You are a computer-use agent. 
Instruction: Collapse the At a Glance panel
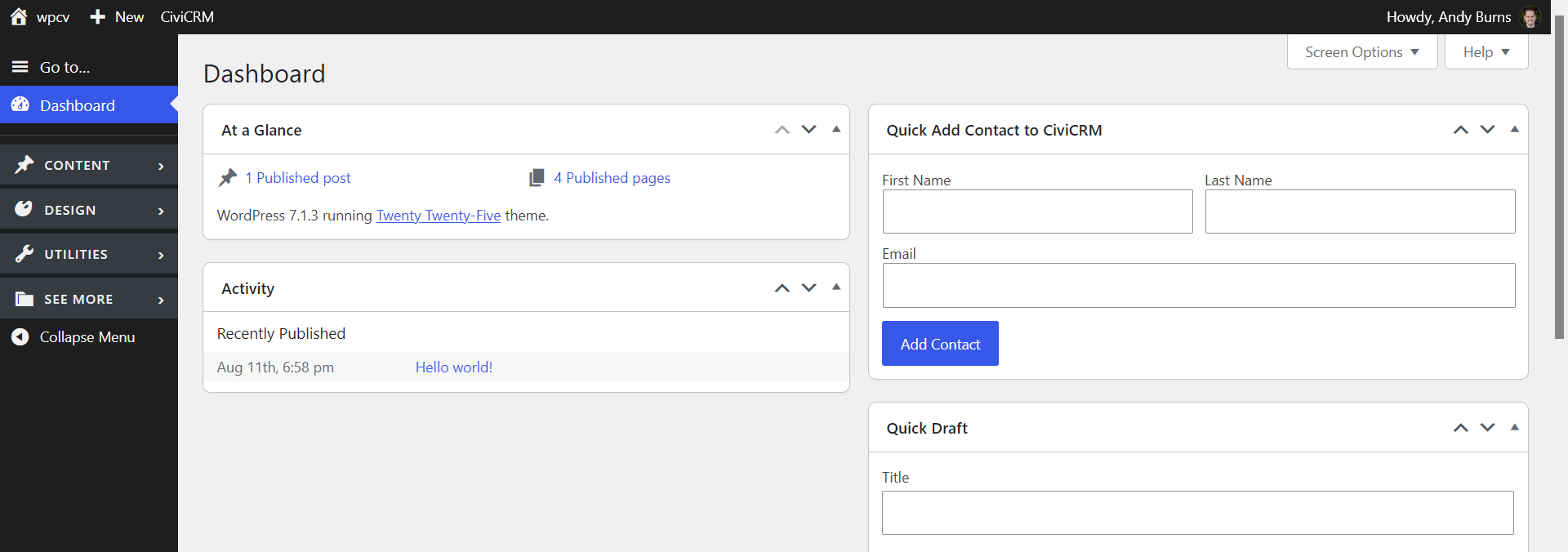click(x=836, y=129)
